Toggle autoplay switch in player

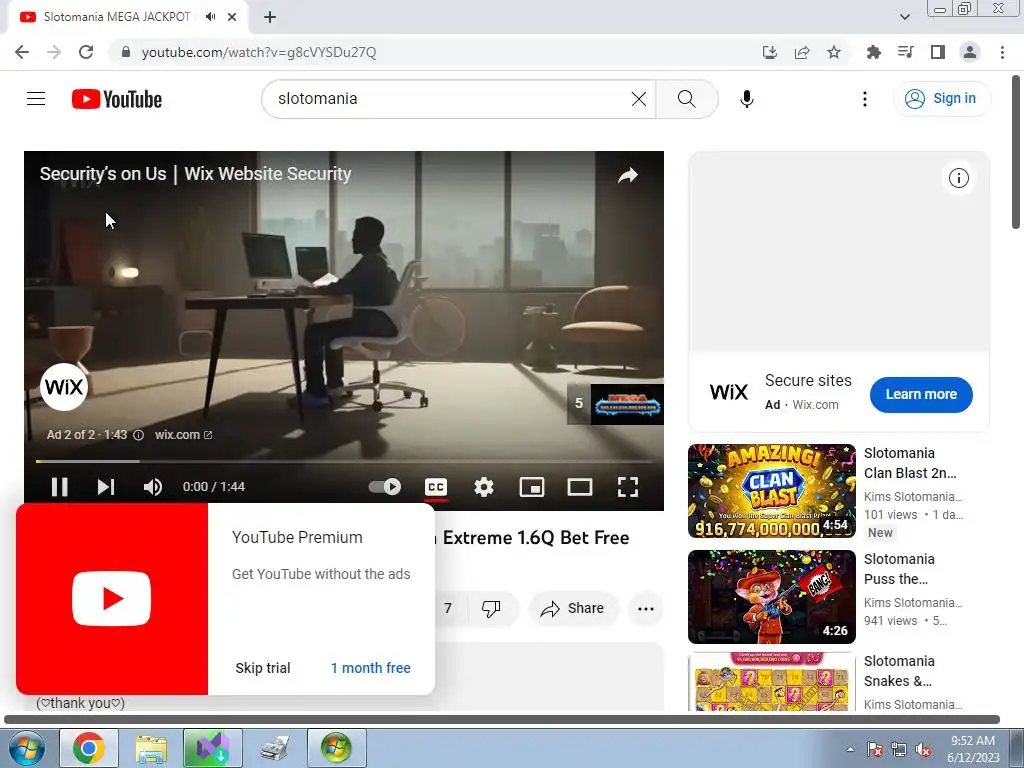click(385, 487)
